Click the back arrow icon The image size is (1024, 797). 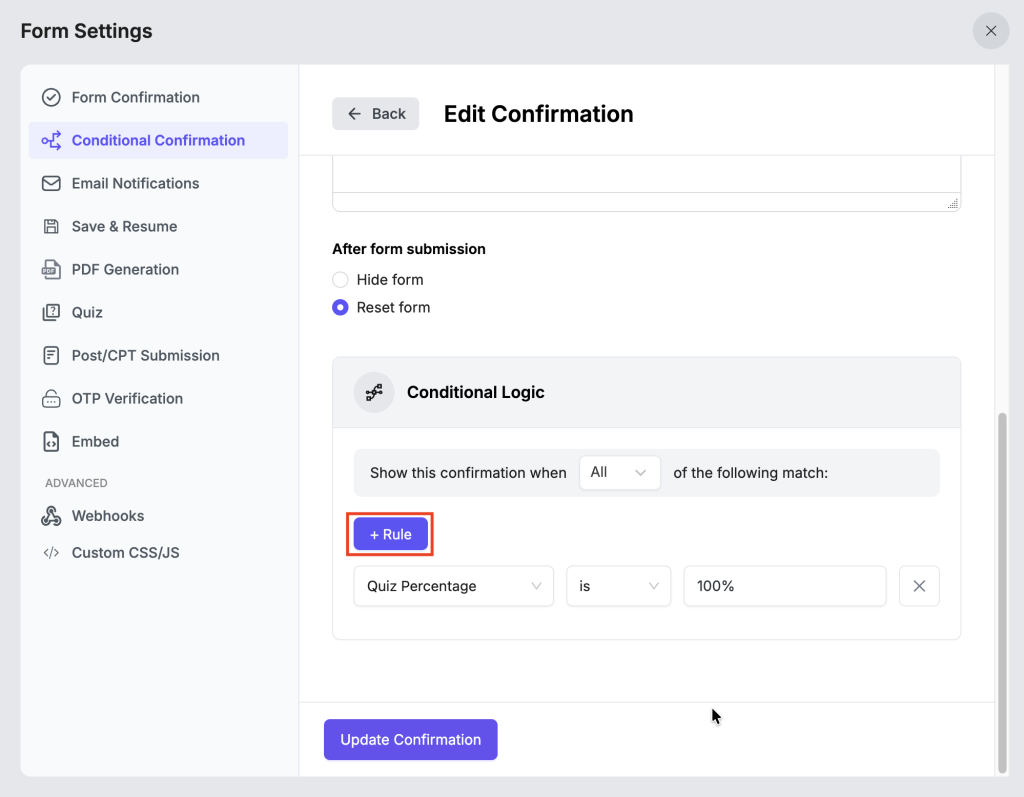coord(355,114)
